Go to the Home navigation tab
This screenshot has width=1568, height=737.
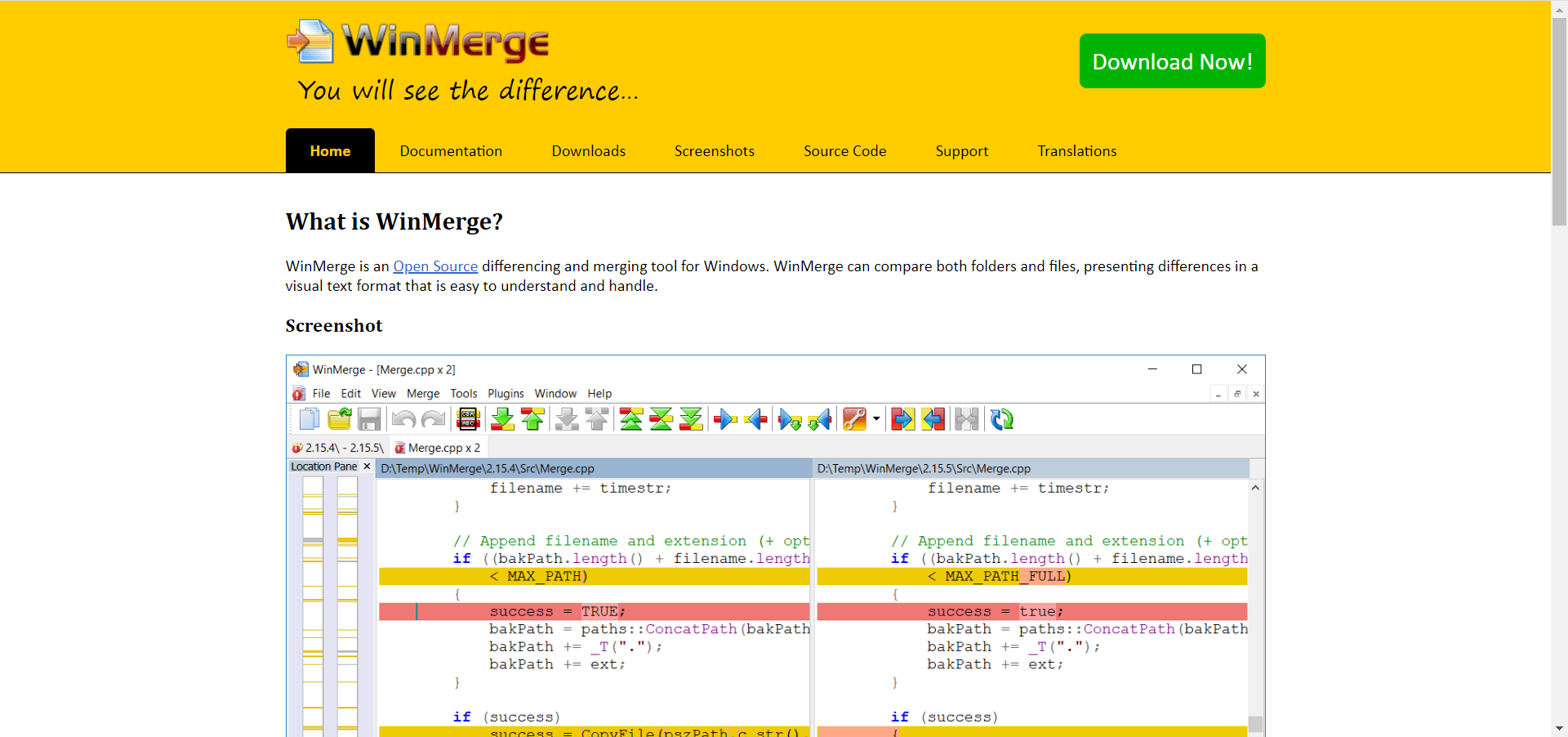[x=330, y=151]
